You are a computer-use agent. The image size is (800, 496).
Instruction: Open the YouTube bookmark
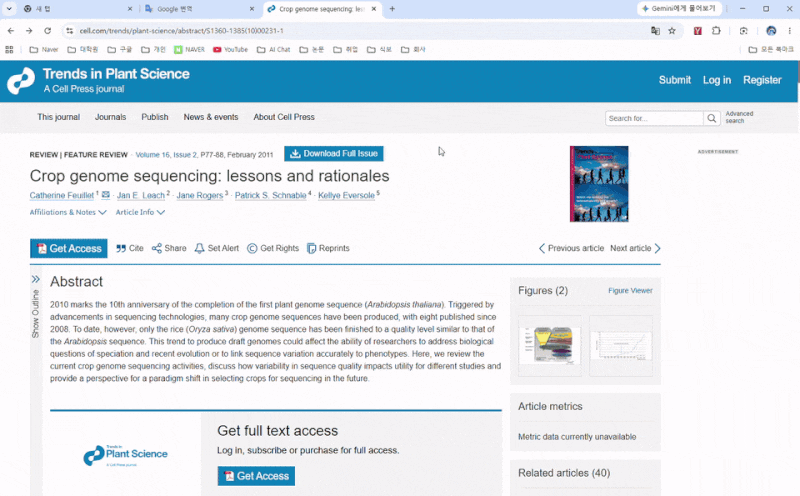230,49
